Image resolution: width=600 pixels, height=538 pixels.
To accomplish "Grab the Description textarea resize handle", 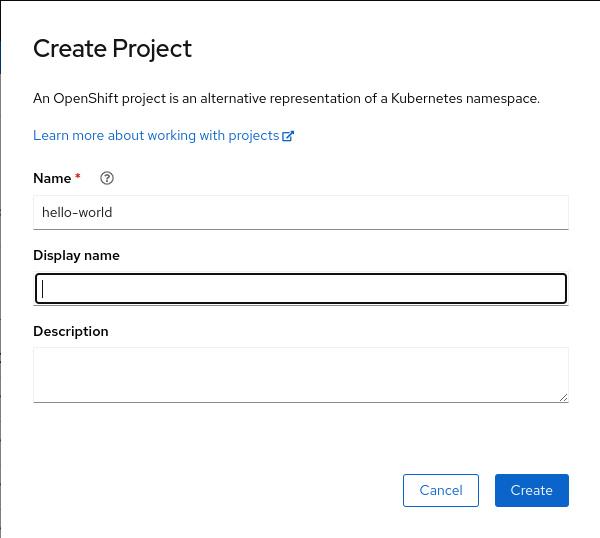I will [x=563, y=398].
